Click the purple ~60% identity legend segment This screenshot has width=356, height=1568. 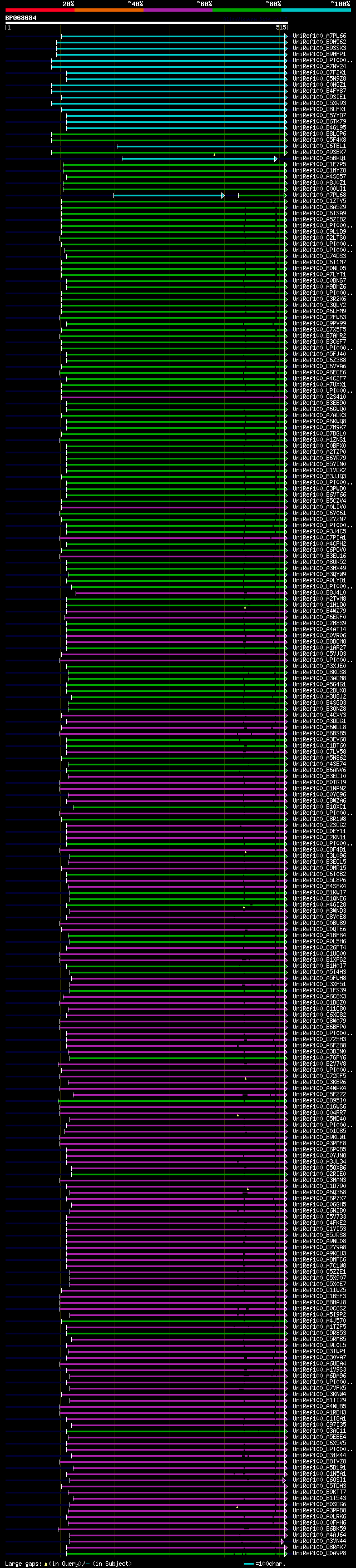click(177, 10)
